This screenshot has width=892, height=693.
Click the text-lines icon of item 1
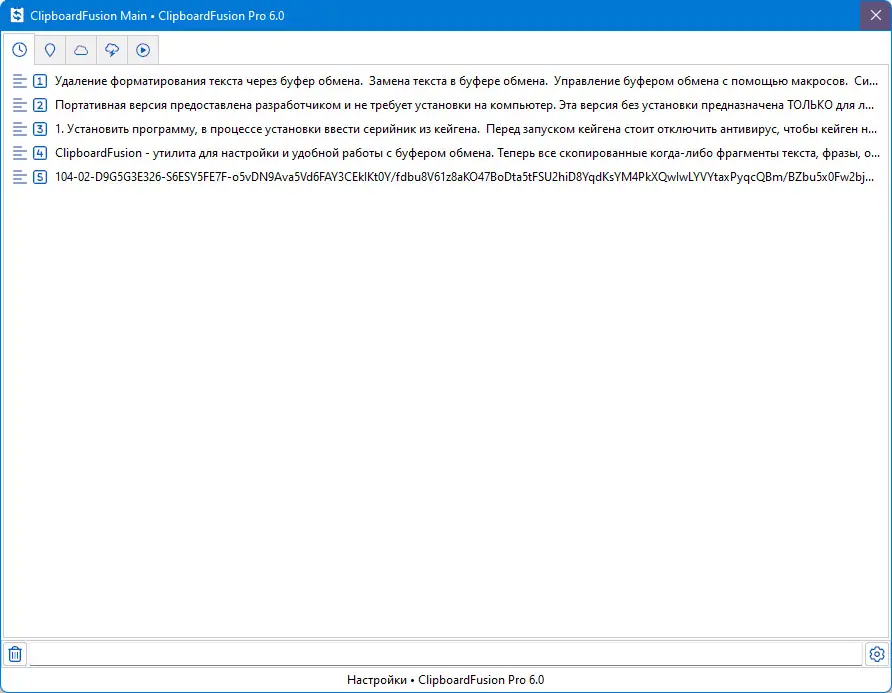pyautogui.click(x=20, y=81)
